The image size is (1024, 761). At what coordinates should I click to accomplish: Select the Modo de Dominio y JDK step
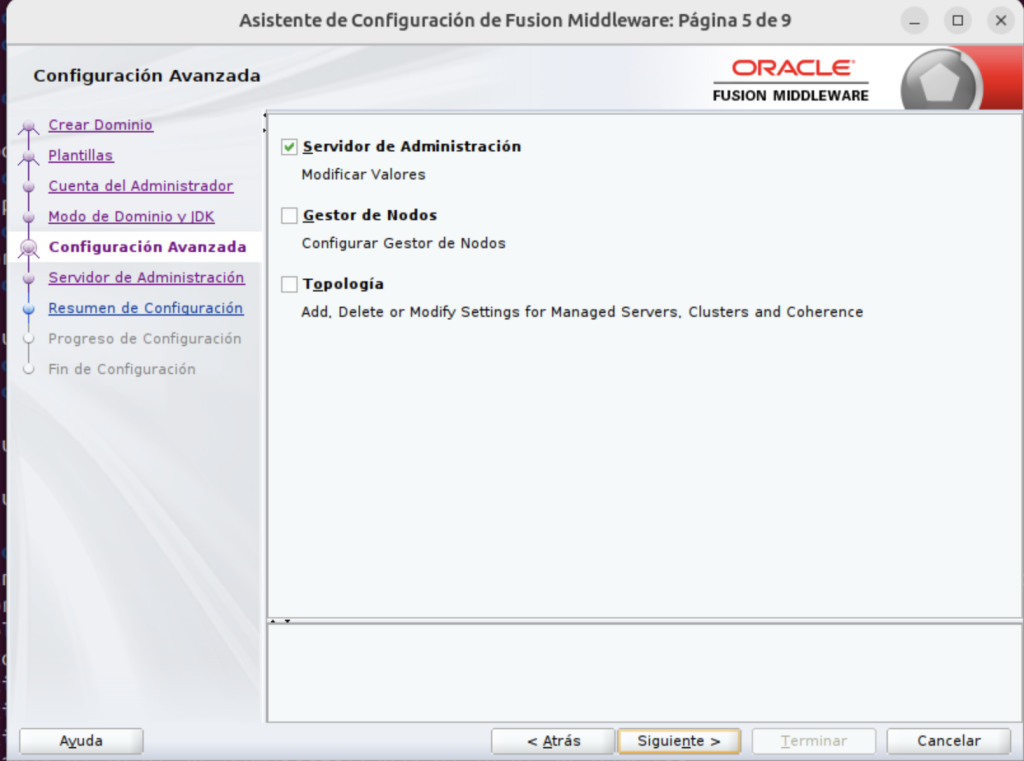tap(130, 216)
